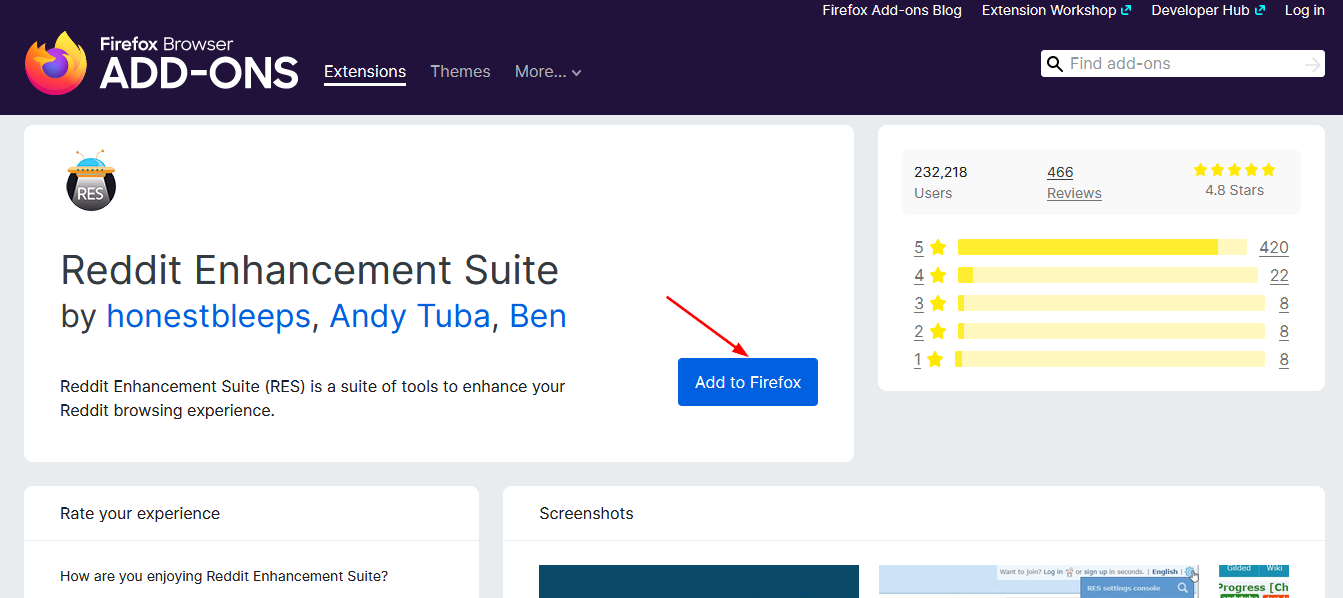The width and height of the screenshot is (1343, 598).
Task: Click the Developer Hub external-link icon
Action: (1260, 10)
